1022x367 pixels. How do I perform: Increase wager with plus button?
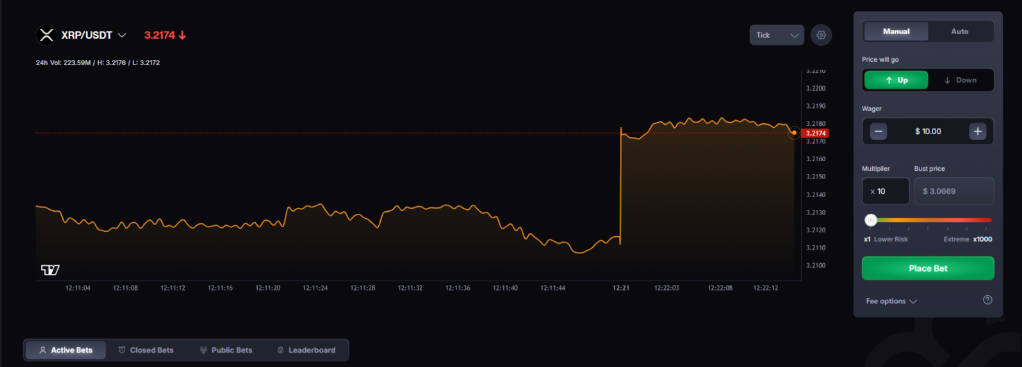coord(978,131)
